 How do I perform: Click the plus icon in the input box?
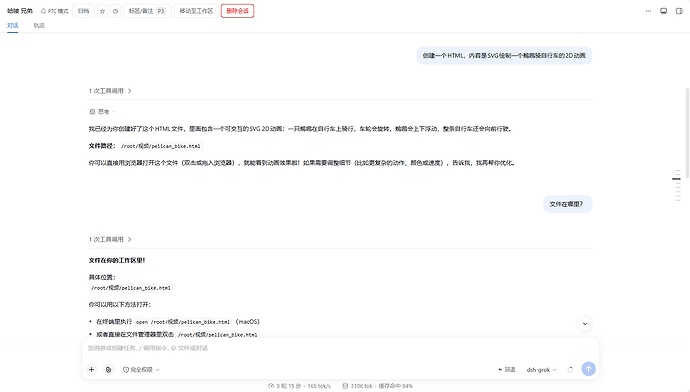pyautogui.click(x=92, y=370)
